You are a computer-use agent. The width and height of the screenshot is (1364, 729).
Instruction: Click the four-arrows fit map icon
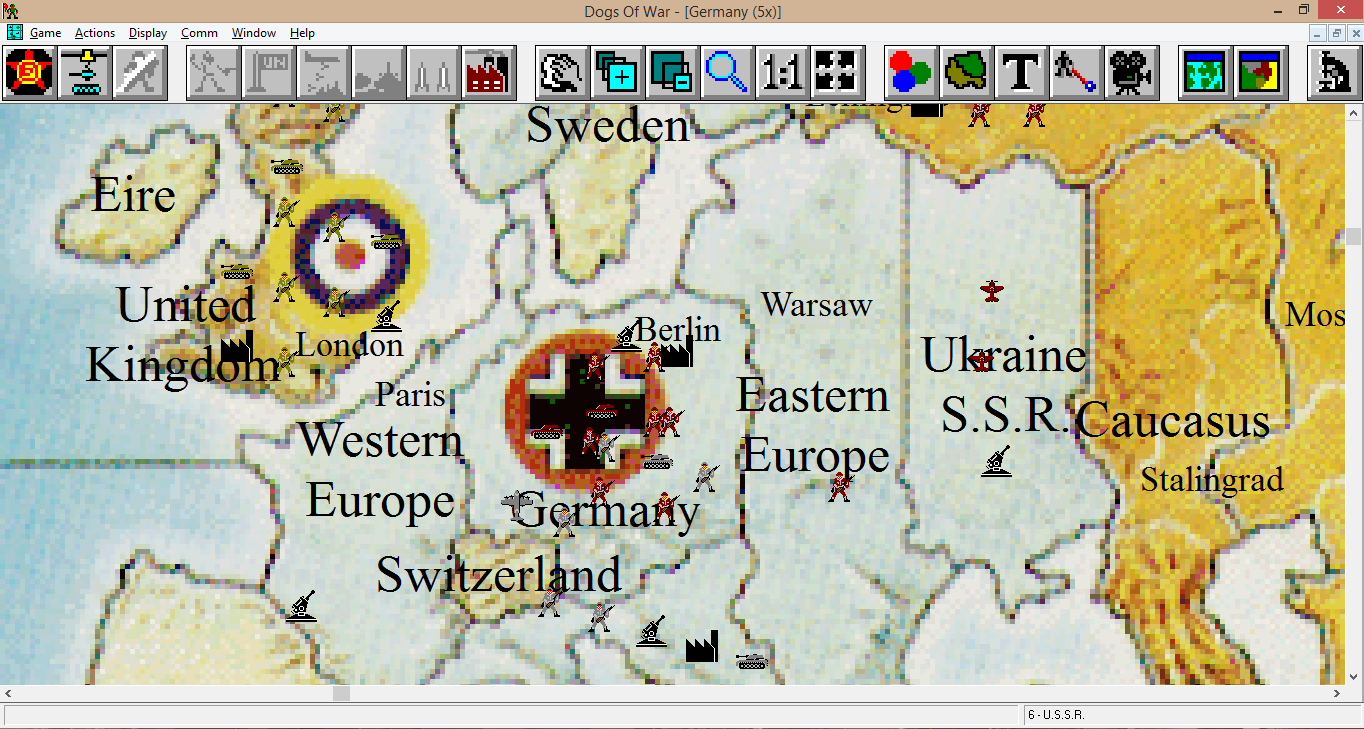838,72
